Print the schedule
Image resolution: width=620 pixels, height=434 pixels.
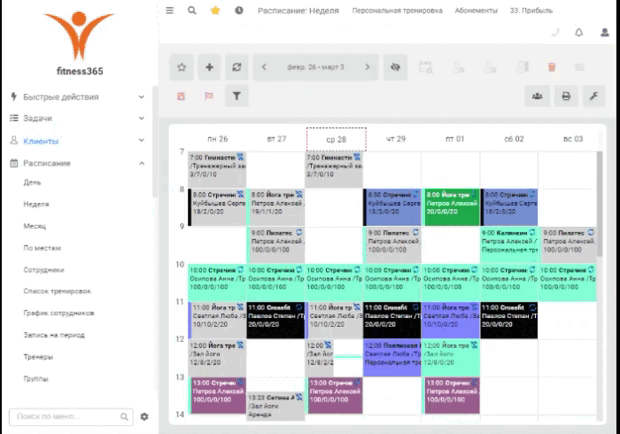[x=566, y=96]
